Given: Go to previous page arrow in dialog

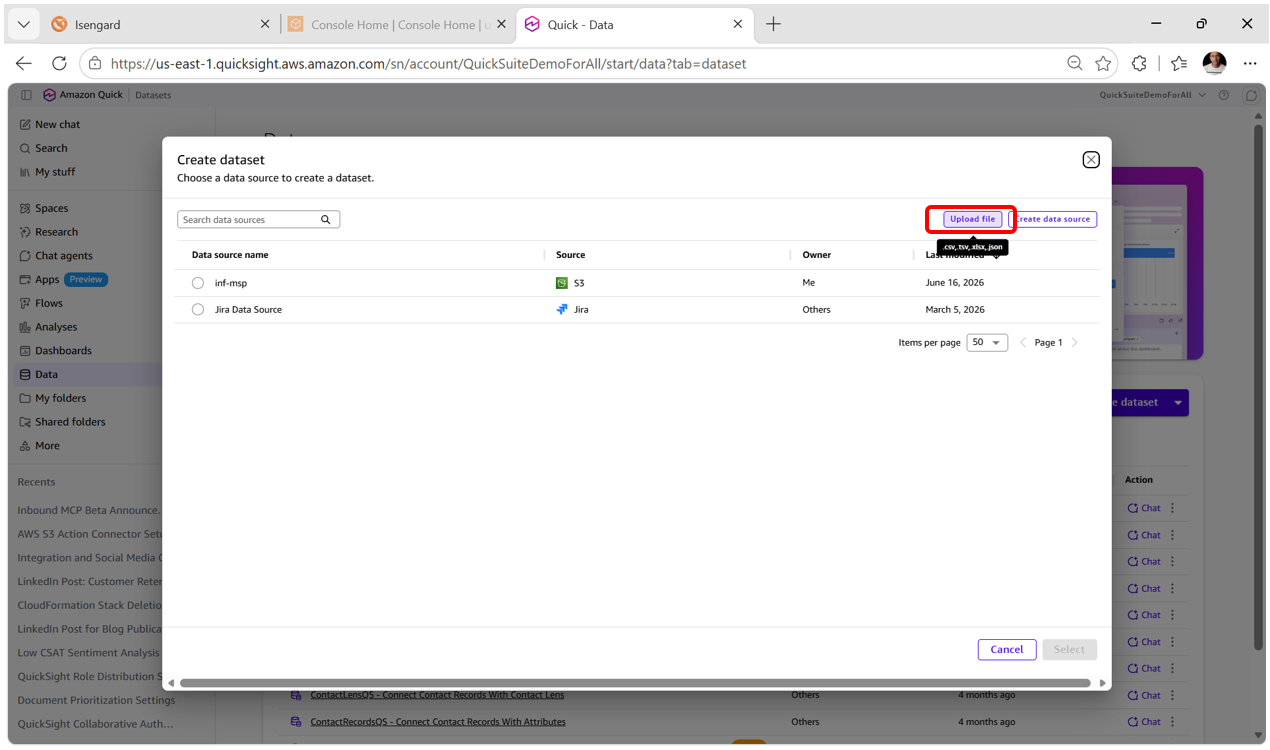Looking at the screenshot, I should point(1023,343).
